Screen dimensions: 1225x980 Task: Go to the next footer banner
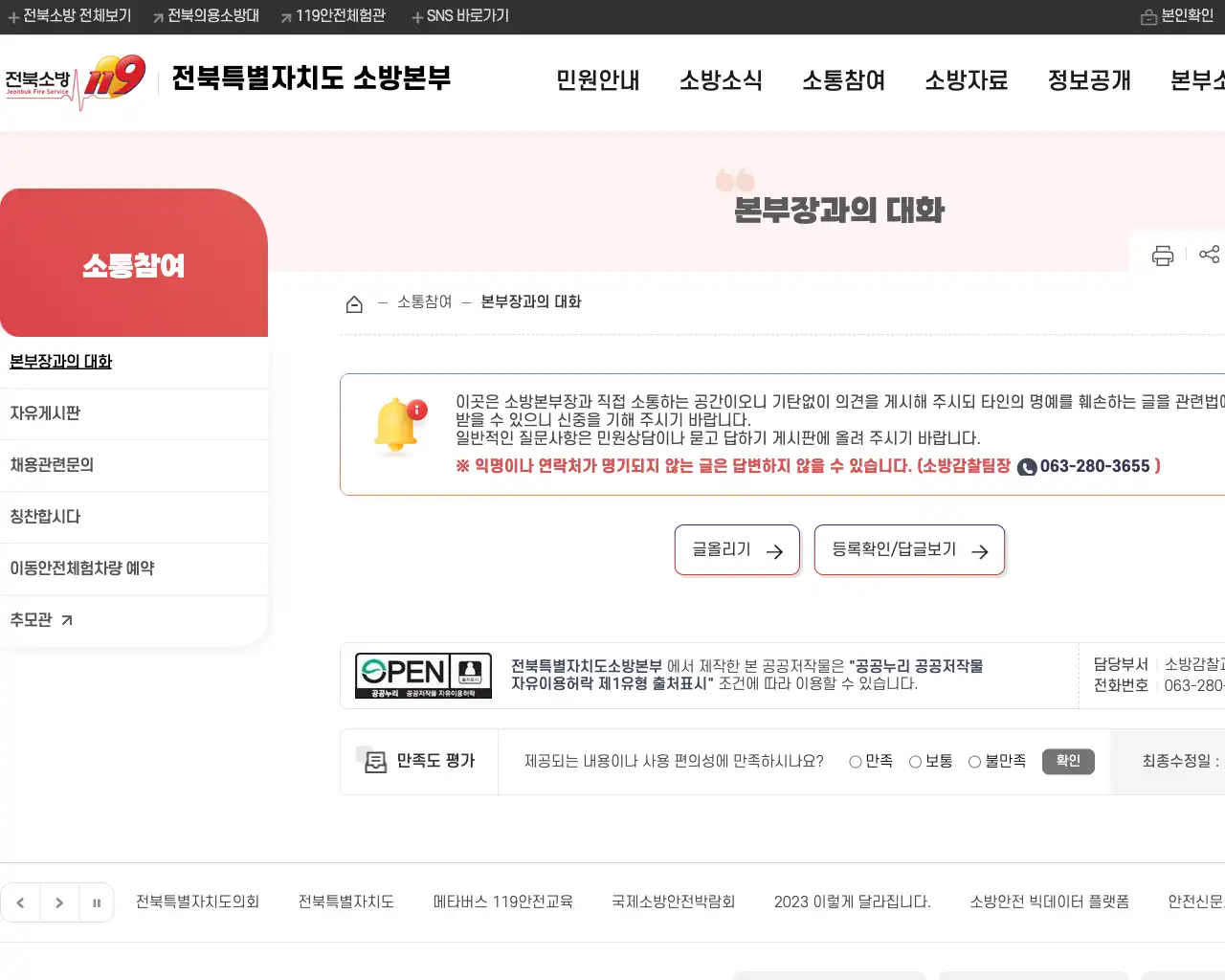[58, 902]
